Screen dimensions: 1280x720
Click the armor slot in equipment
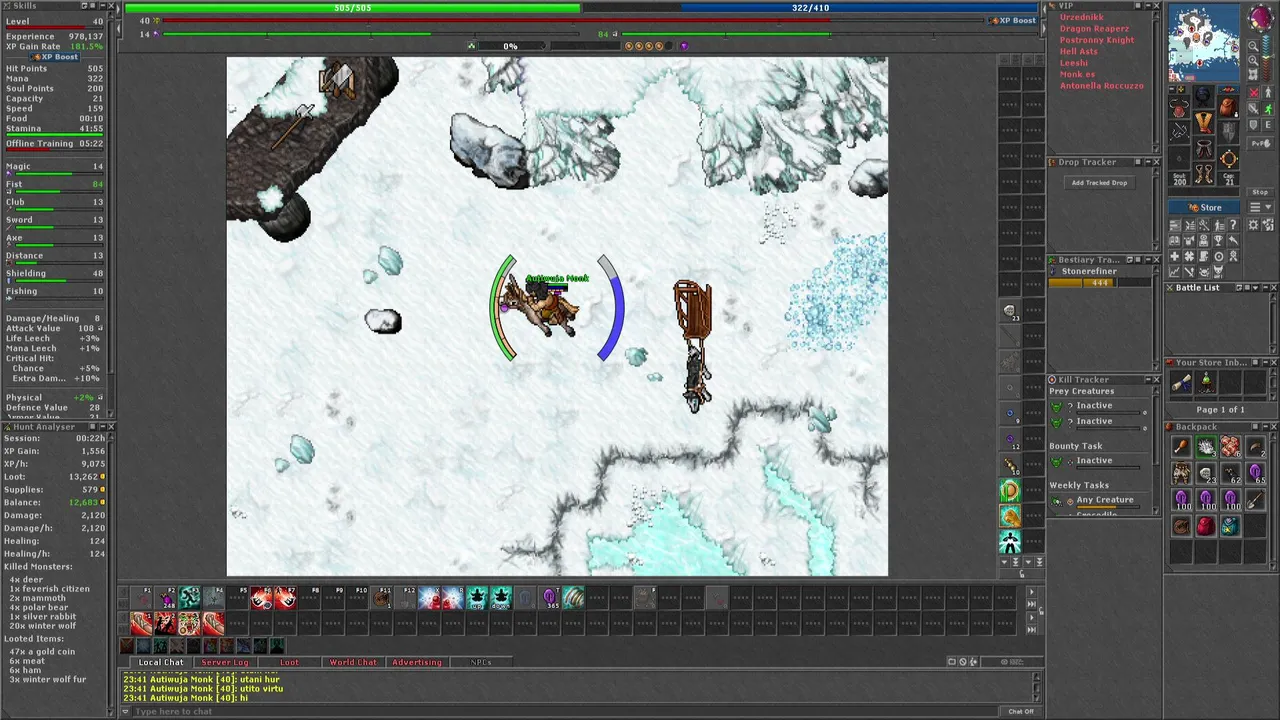click(x=1205, y=123)
